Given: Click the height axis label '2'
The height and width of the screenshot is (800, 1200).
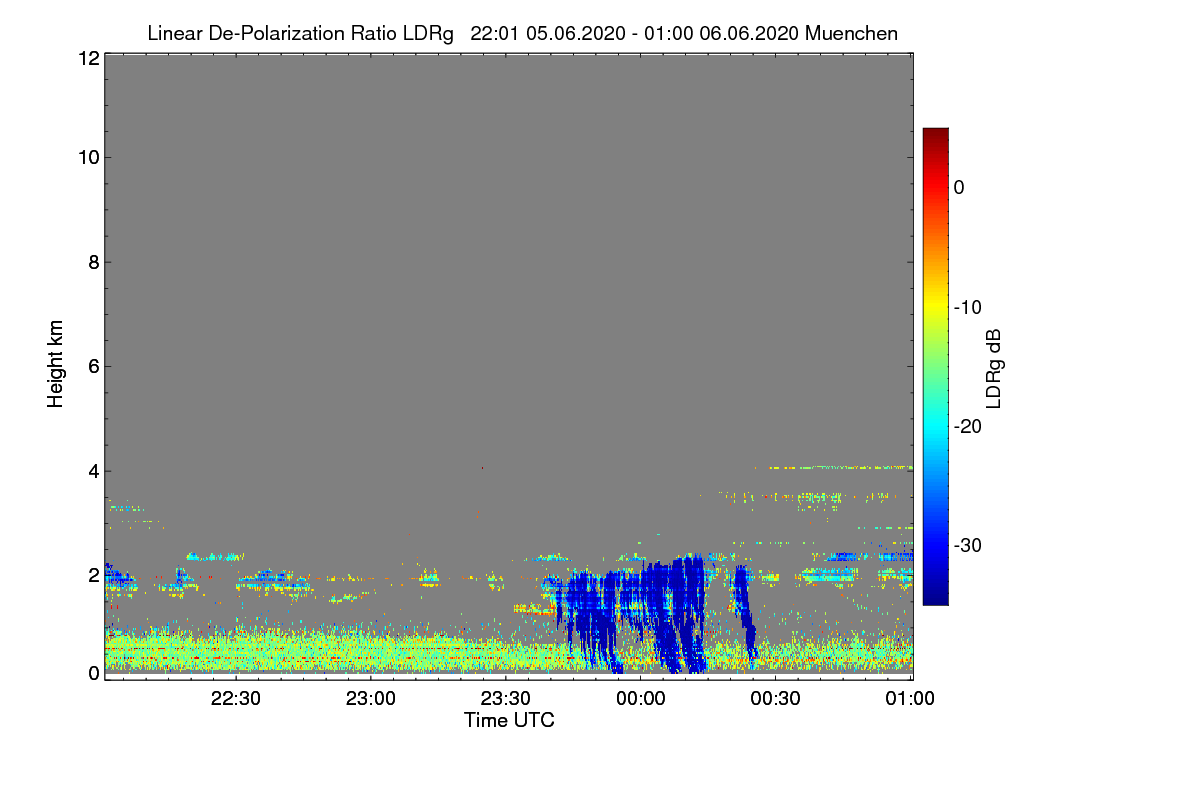Looking at the screenshot, I should point(93,574).
